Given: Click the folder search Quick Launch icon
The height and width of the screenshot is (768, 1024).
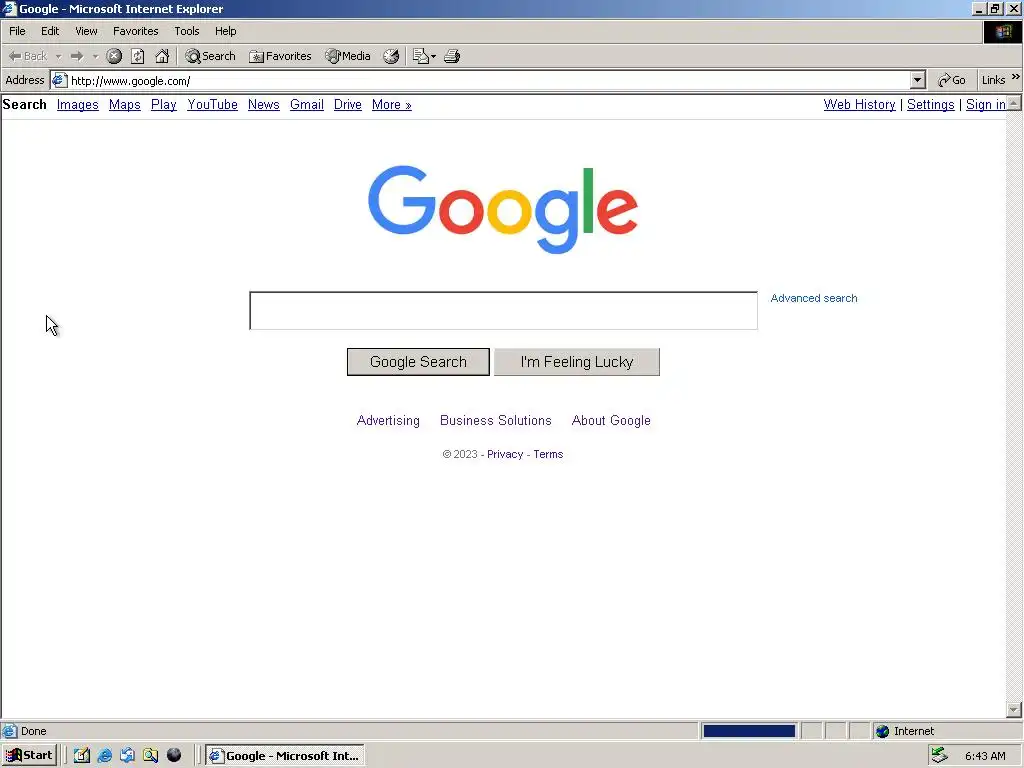Looking at the screenshot, I should [x=151, y=756].
